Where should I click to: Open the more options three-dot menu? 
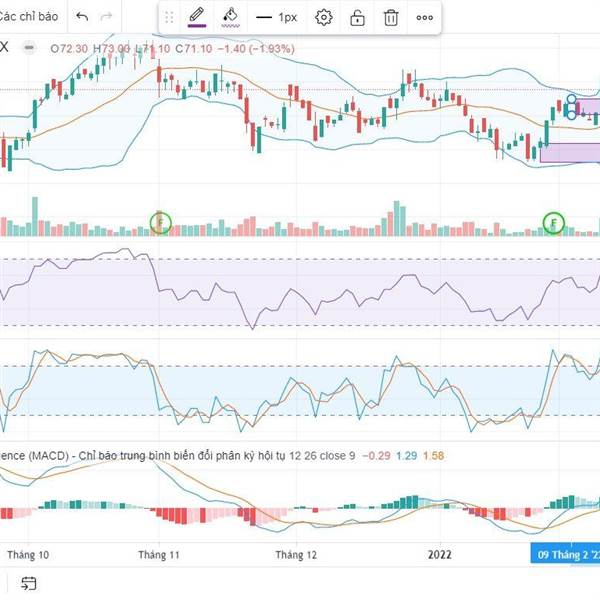coord(425,18)
